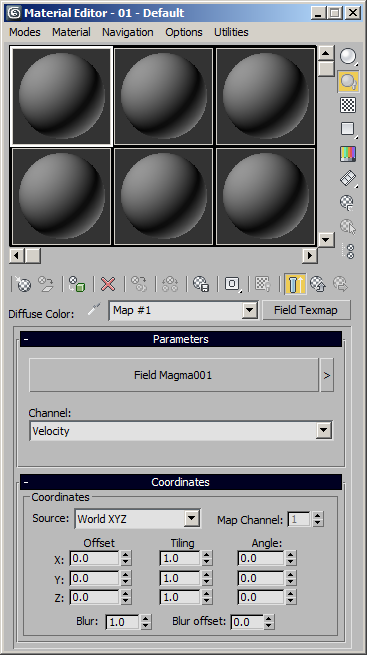This screenshot has width=367, height=655.
Task: Click the Blur offset spinner arrows
Action: point(269,622)
